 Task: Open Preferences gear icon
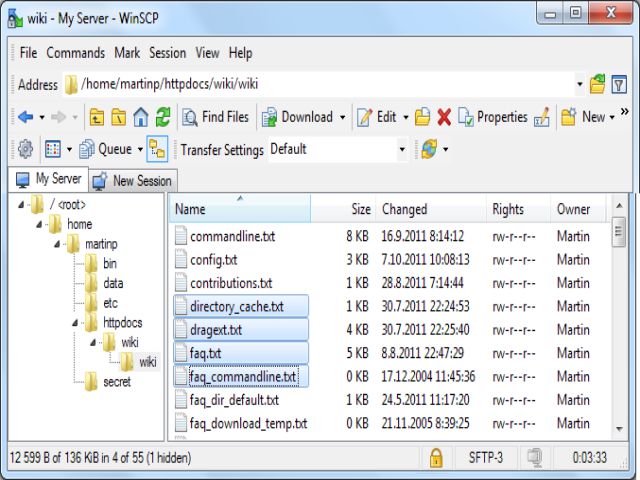coord(25,149)
